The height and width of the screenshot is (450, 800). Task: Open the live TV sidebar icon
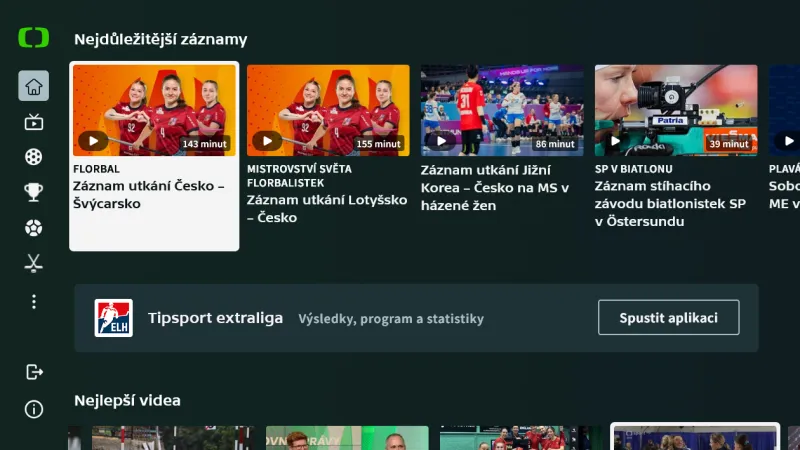[x=34, y=122]
